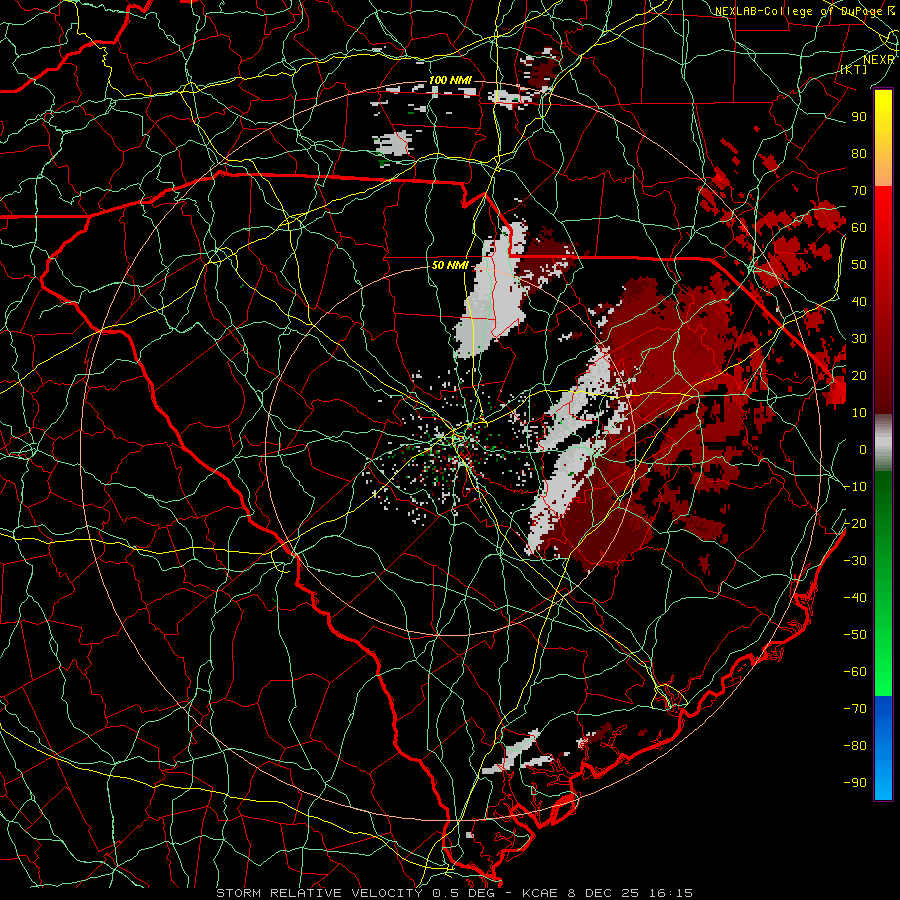Select the 0 value on the velocity scale
Screen dimensions: 900x900
(x=863, y=450)
